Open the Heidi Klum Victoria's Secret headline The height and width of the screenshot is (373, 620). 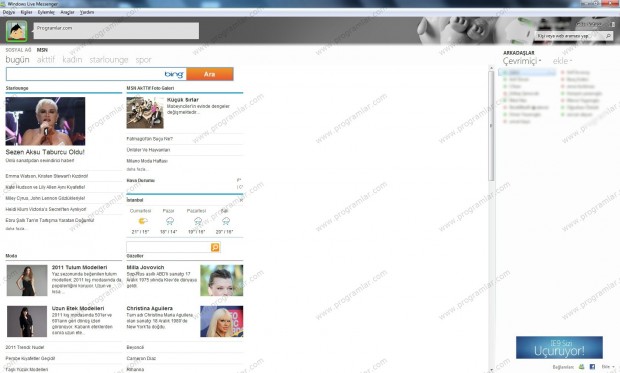tap(46, 209)
